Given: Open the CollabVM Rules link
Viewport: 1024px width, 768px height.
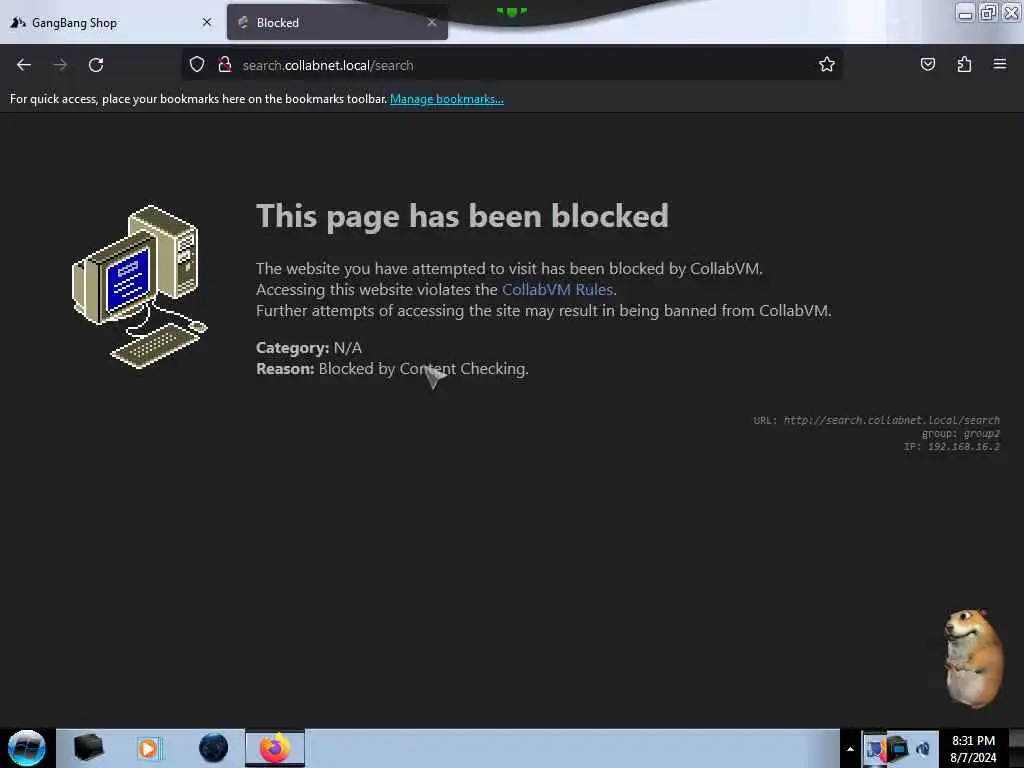Looking at the screenshot, I should pyautogui.click(x=557, y=289).
